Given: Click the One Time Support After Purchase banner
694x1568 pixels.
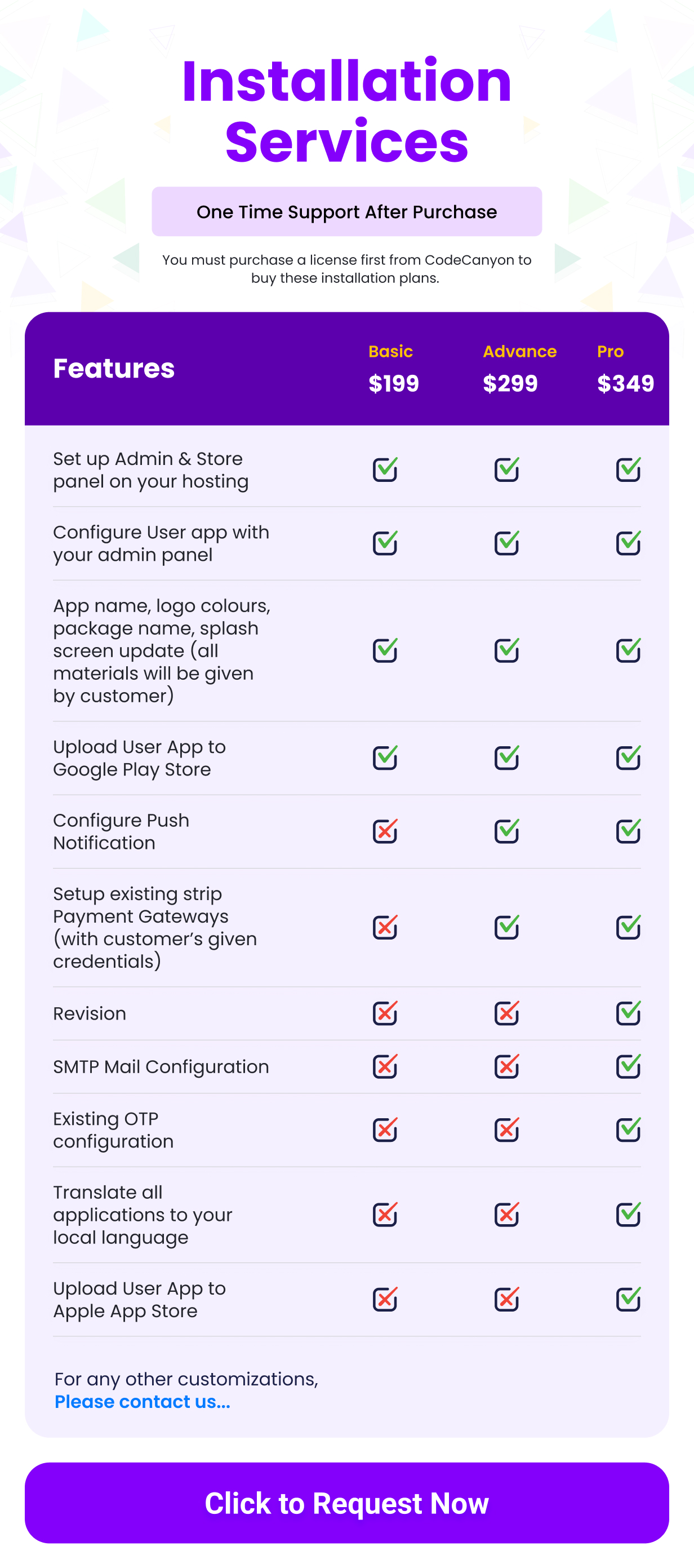Looking at the screenshot, I should (x=346, y=211).
